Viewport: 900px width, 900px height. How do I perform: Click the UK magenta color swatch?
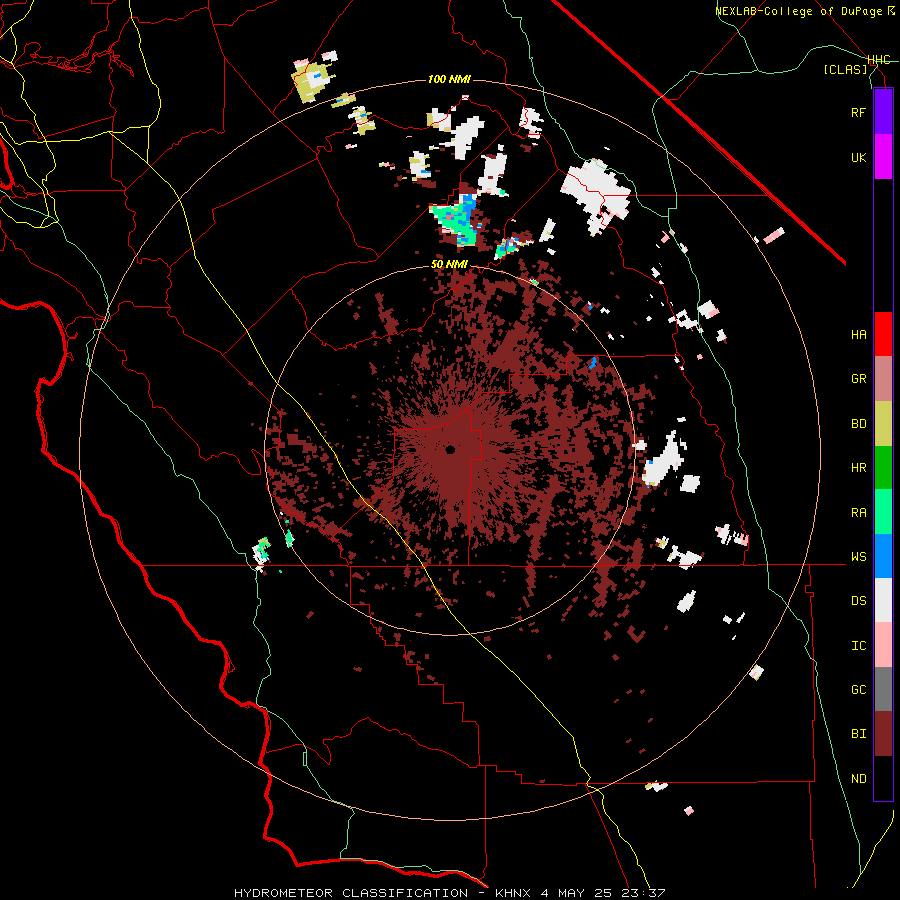(x=883, y=157)
